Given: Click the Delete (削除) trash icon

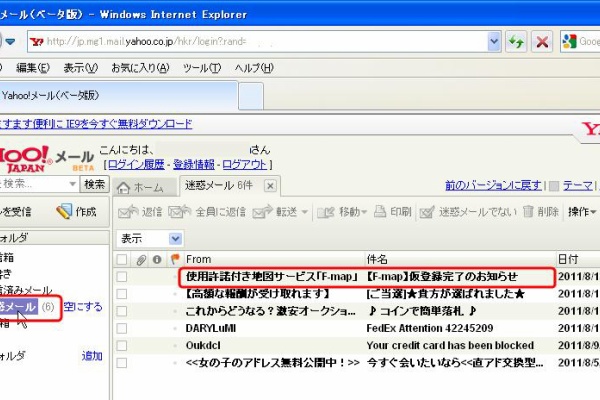Looking at the screenshot, I should click(528, 211).
